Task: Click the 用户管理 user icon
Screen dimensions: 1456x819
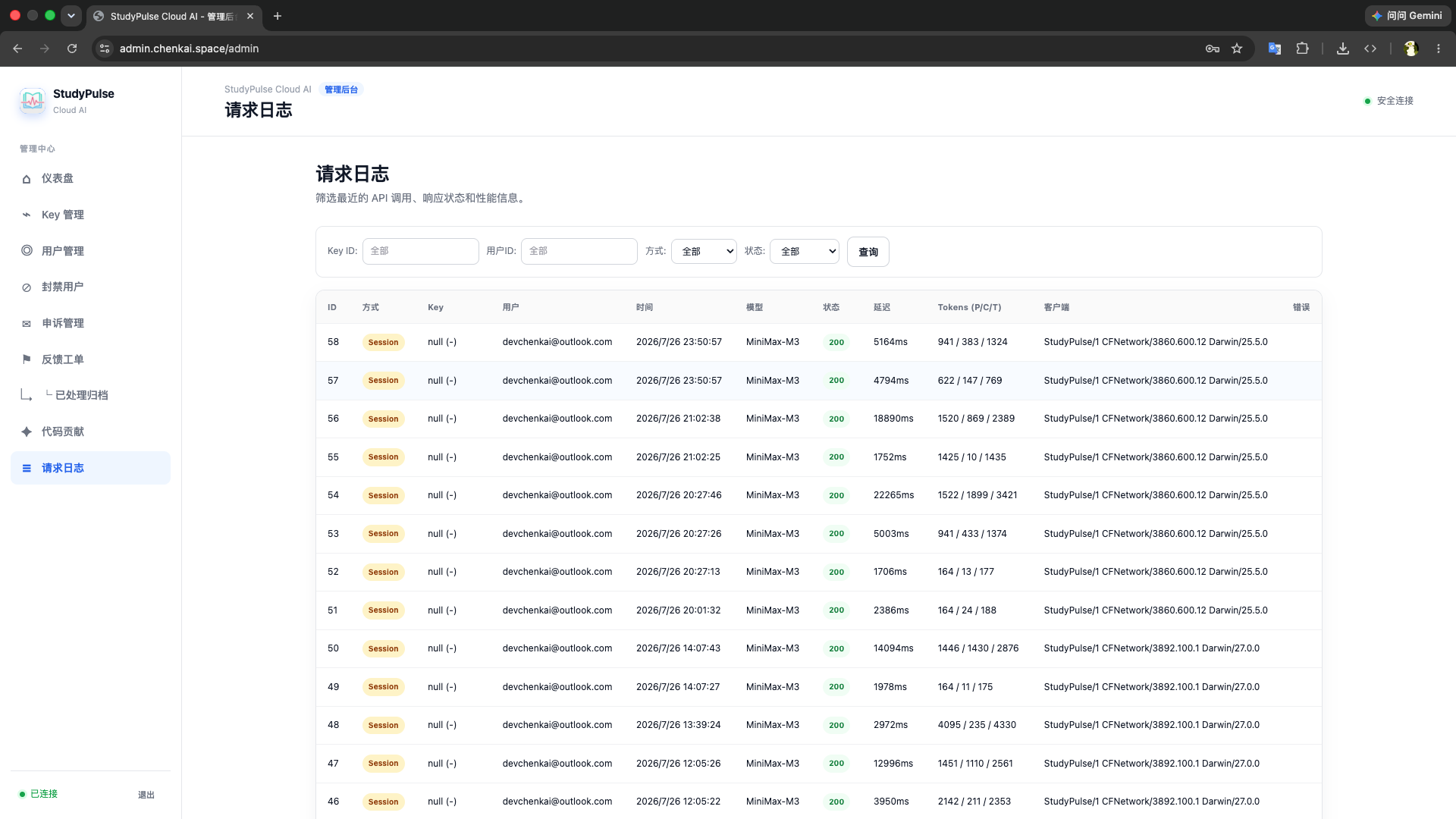Action: pos(27,251)
